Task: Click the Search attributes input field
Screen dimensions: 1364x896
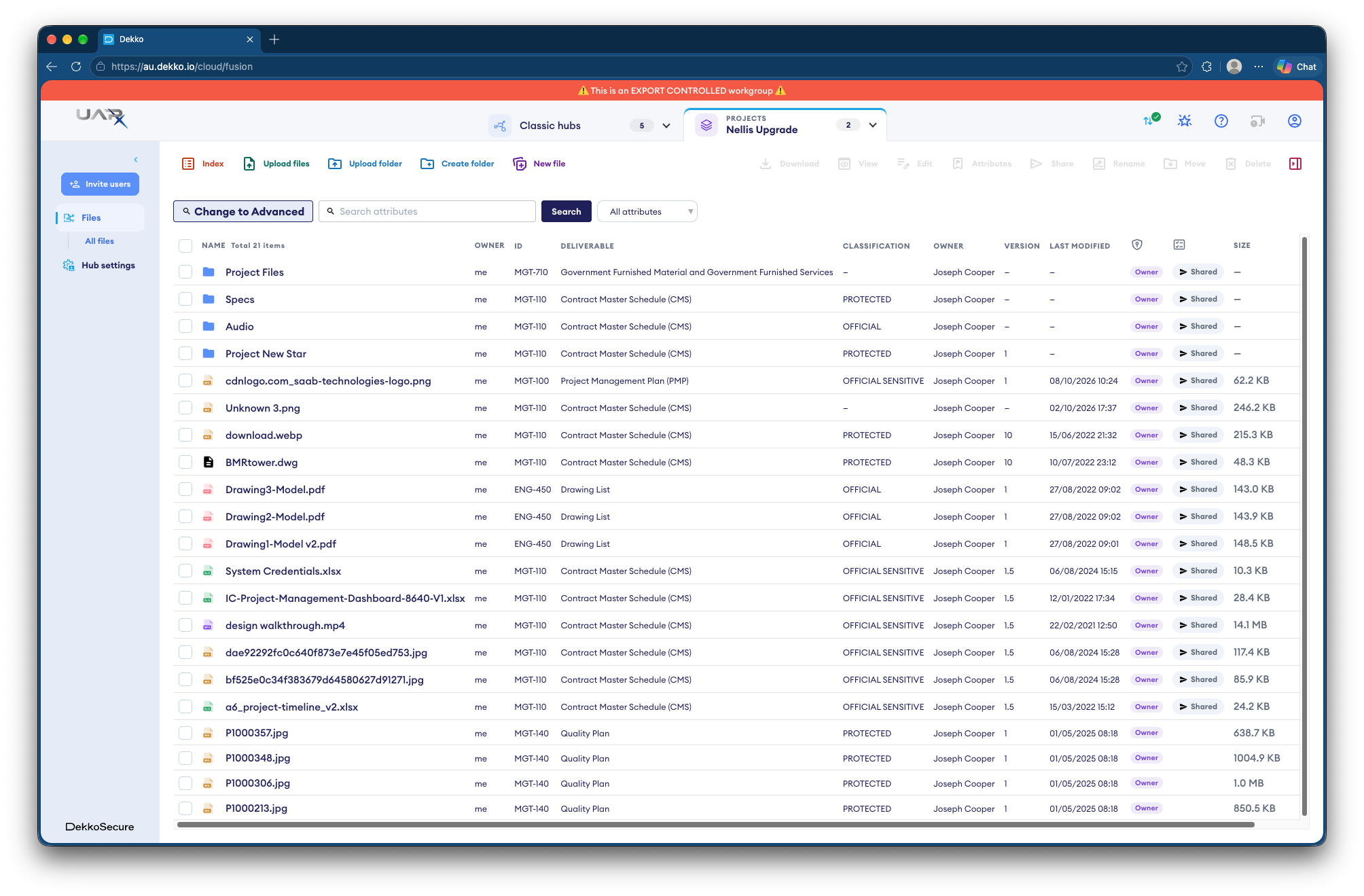Action: (427, 211)
